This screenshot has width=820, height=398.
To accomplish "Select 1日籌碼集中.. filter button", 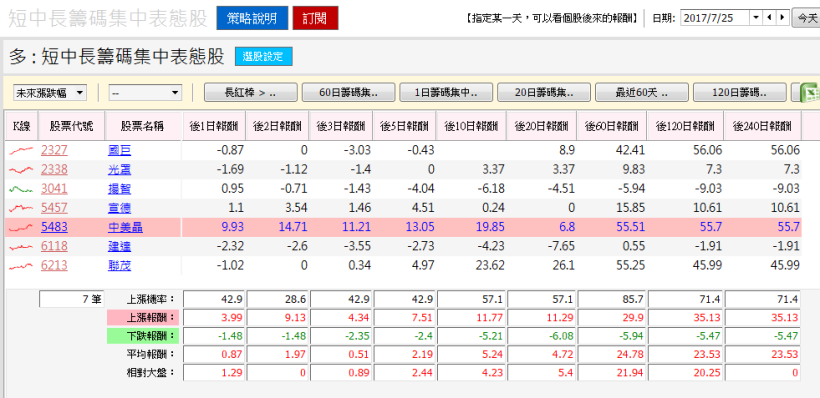I will (446, 93).
